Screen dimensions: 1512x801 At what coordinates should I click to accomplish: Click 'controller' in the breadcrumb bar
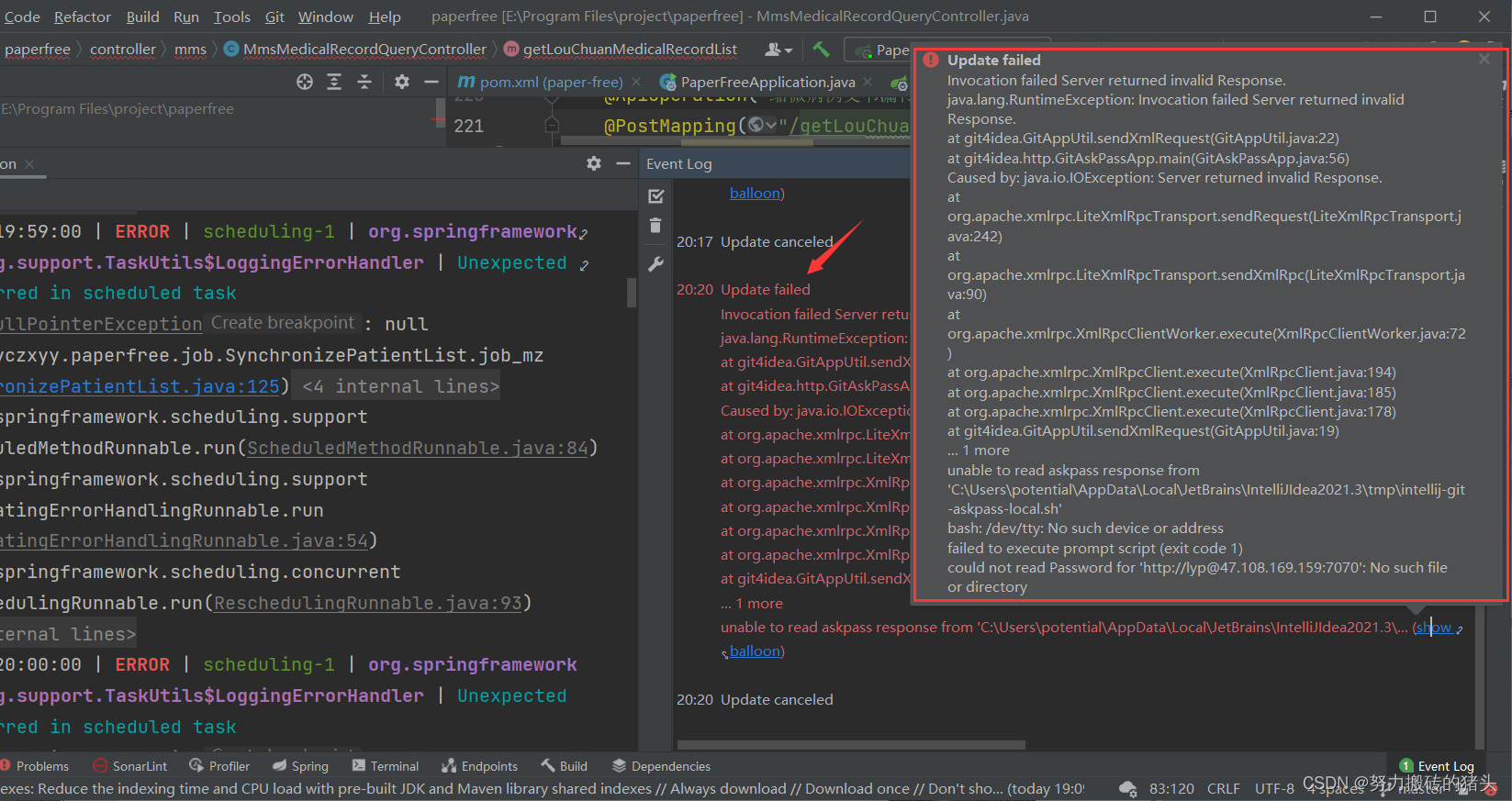click(123, 49)
